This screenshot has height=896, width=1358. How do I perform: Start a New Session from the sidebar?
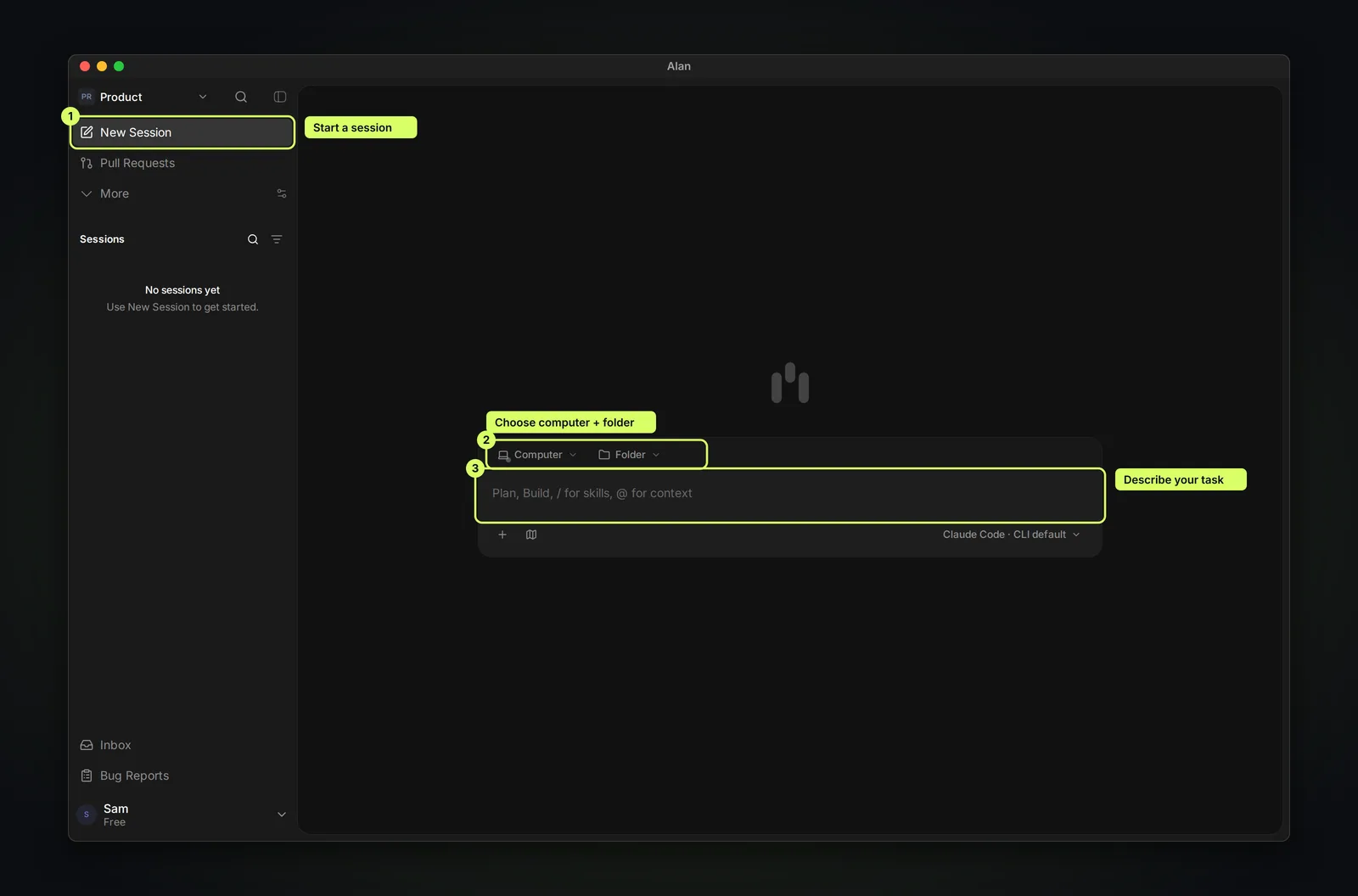(x=182, y=132)
